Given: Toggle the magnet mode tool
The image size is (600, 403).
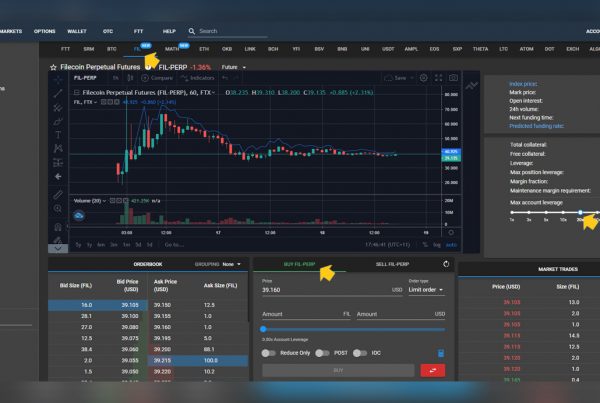Looking at the screenshot, I should 58,227.
